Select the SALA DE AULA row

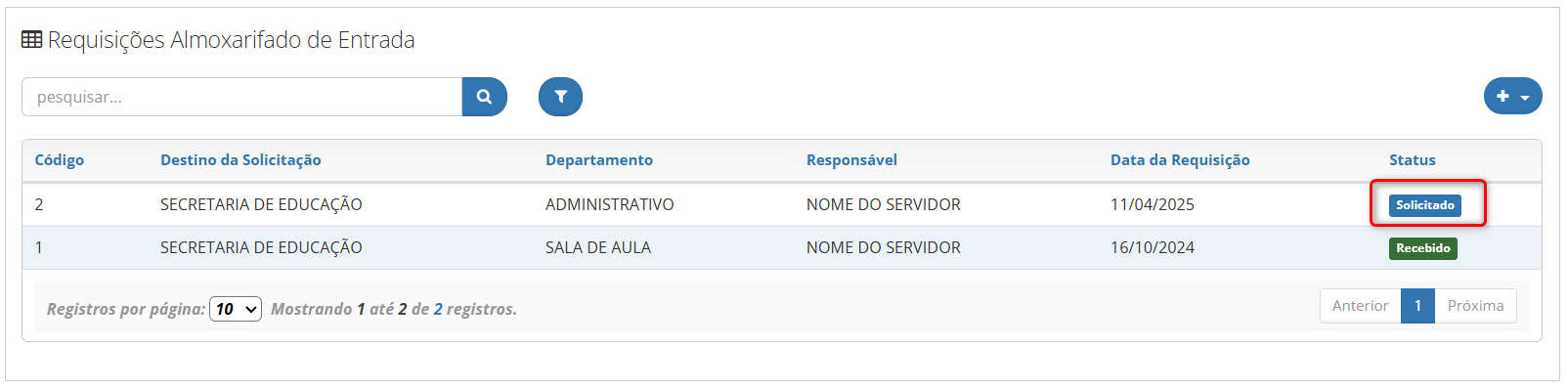pyautogui.click(x=781, y=247)
